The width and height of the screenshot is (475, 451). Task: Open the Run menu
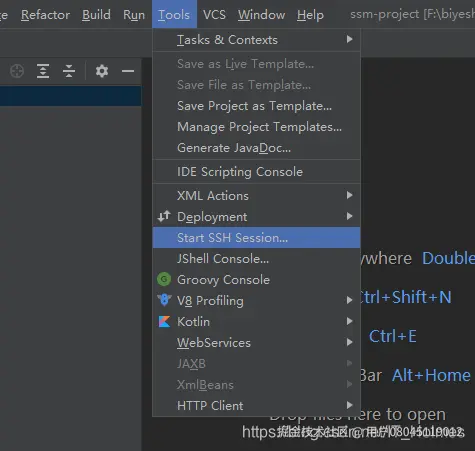tap(134, 15)
